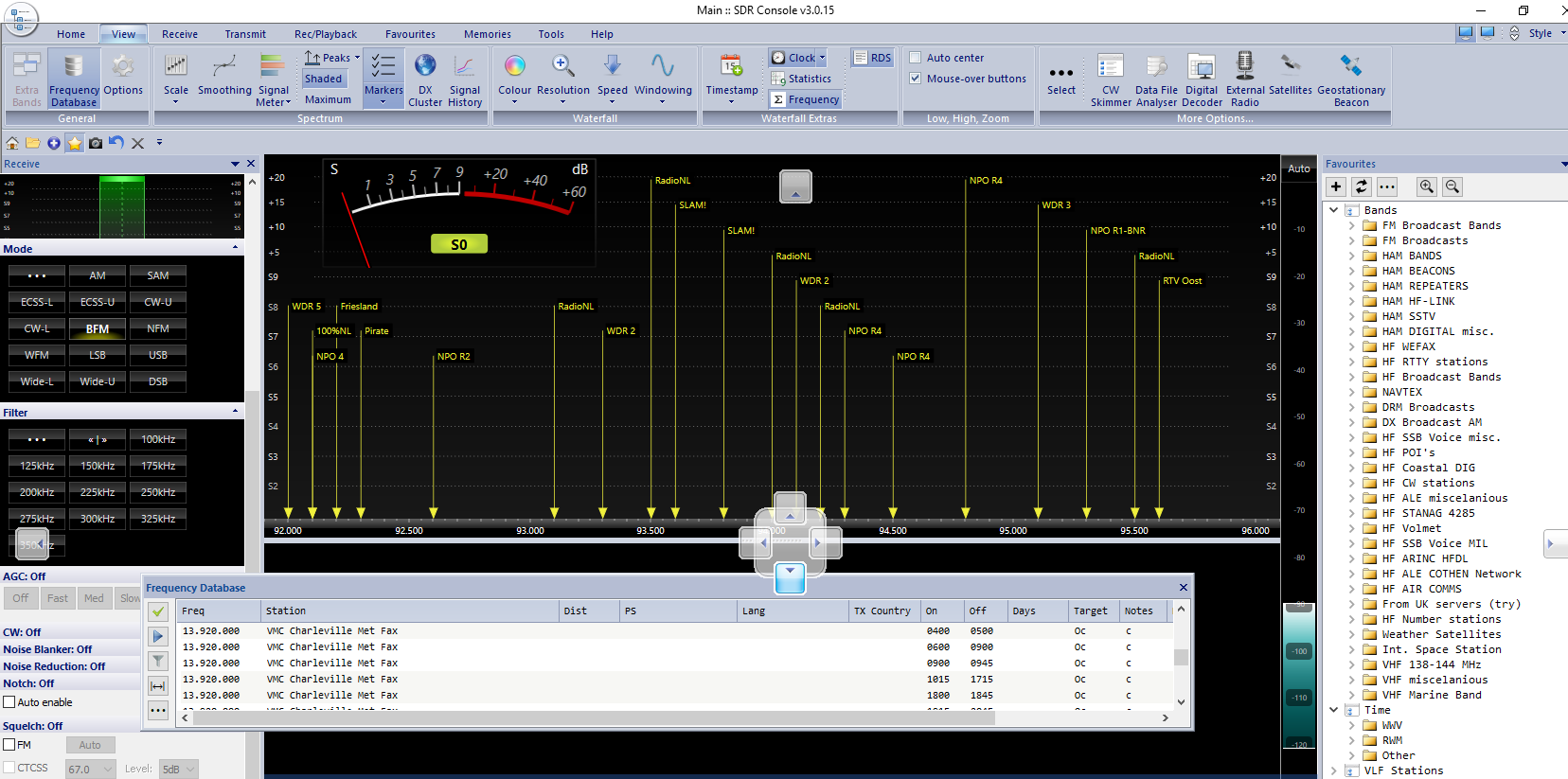Choose the 200kHz filter button
The image size is (1568, 779).
pyautogui.click(x=37, y=492)
